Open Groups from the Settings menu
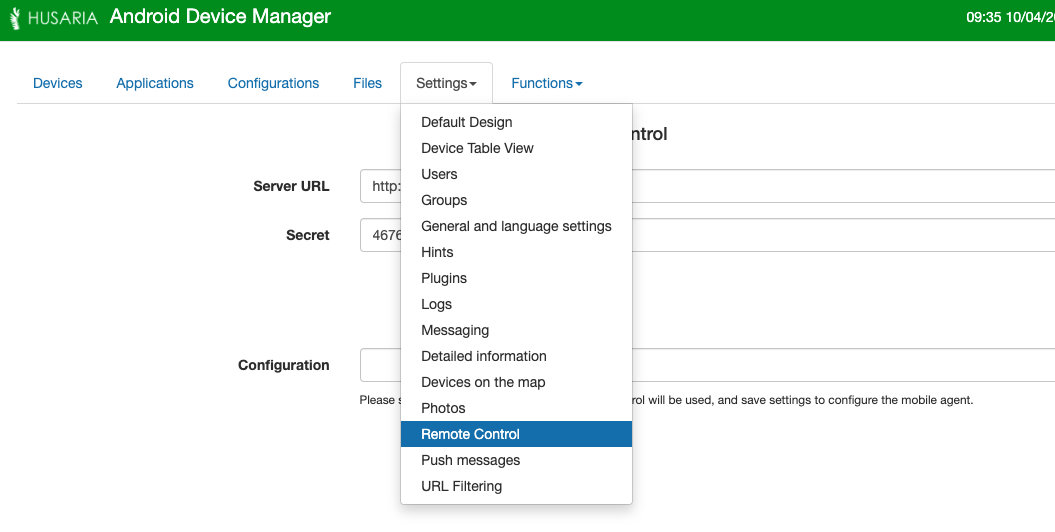 [516, 200]
